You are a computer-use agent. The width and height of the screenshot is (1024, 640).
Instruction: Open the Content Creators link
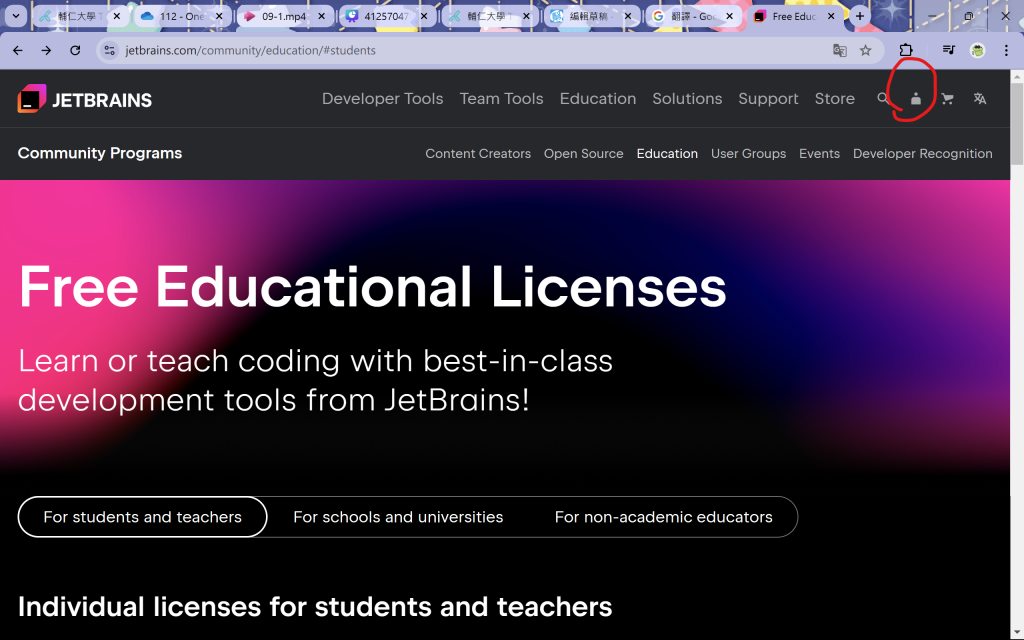[x=478, y=153]
